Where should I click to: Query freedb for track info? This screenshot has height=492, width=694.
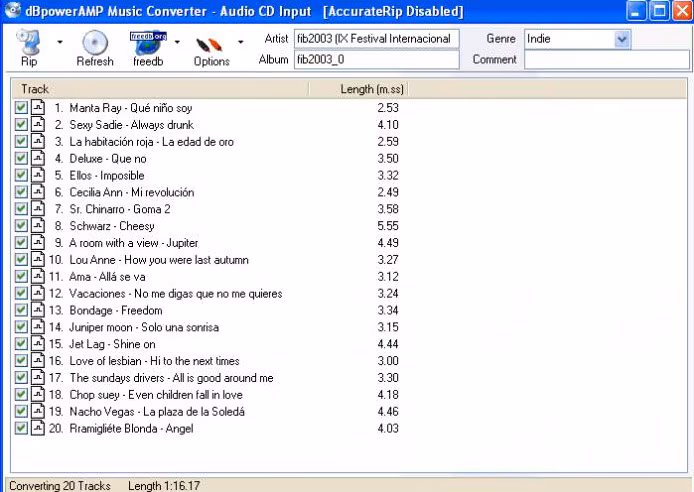(x=148, y=48)
